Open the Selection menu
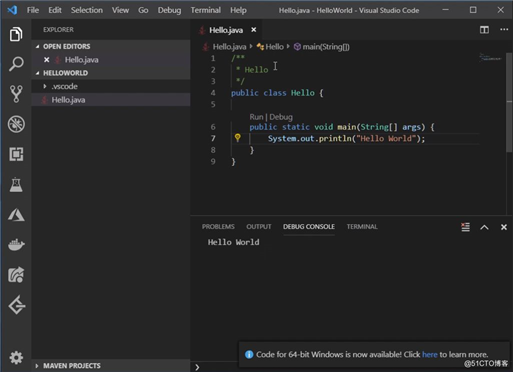The width and height of the screenshot is (513, 372). click(x=87, y=10)
